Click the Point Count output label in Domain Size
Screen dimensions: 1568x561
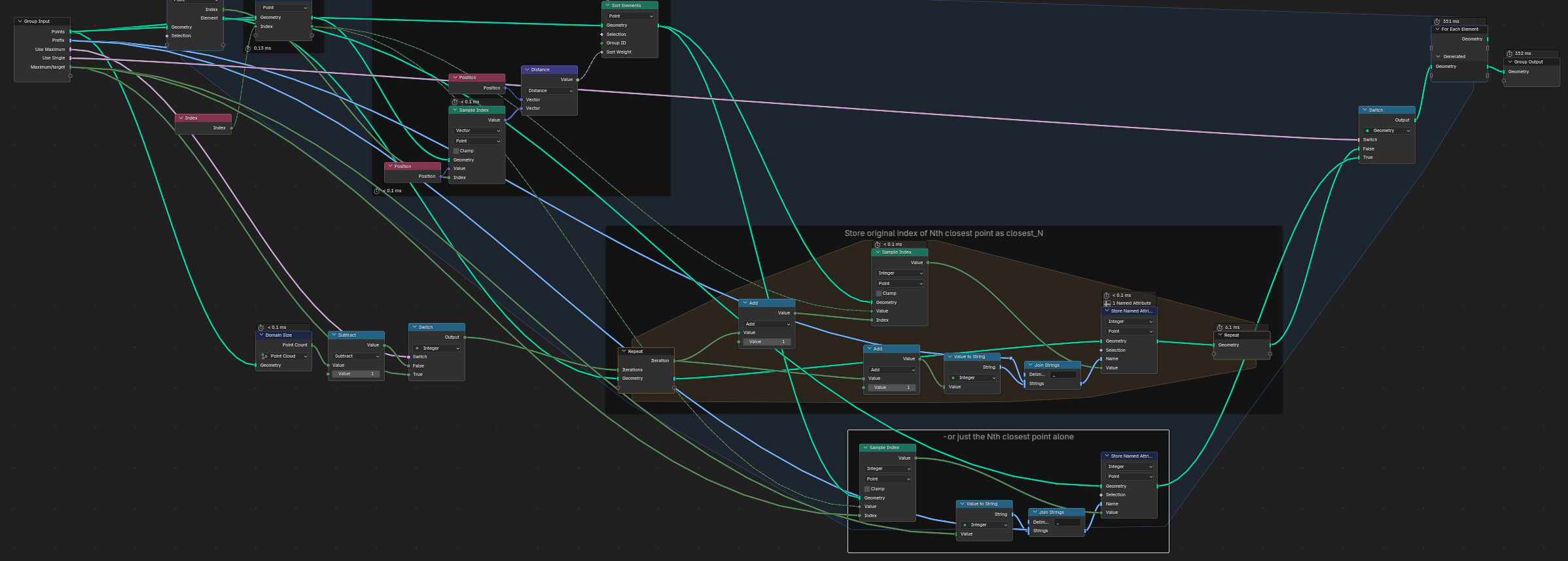pos(294,345)
